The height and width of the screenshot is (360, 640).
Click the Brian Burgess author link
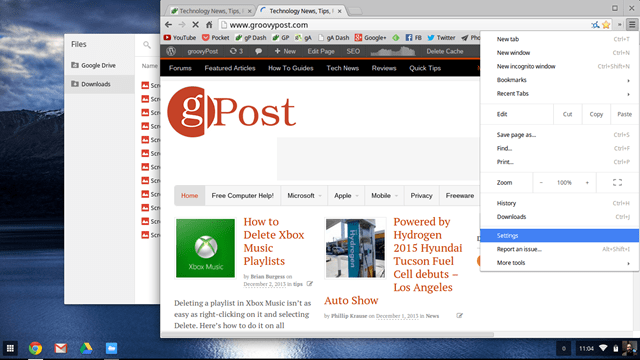(x=267, y=276)
